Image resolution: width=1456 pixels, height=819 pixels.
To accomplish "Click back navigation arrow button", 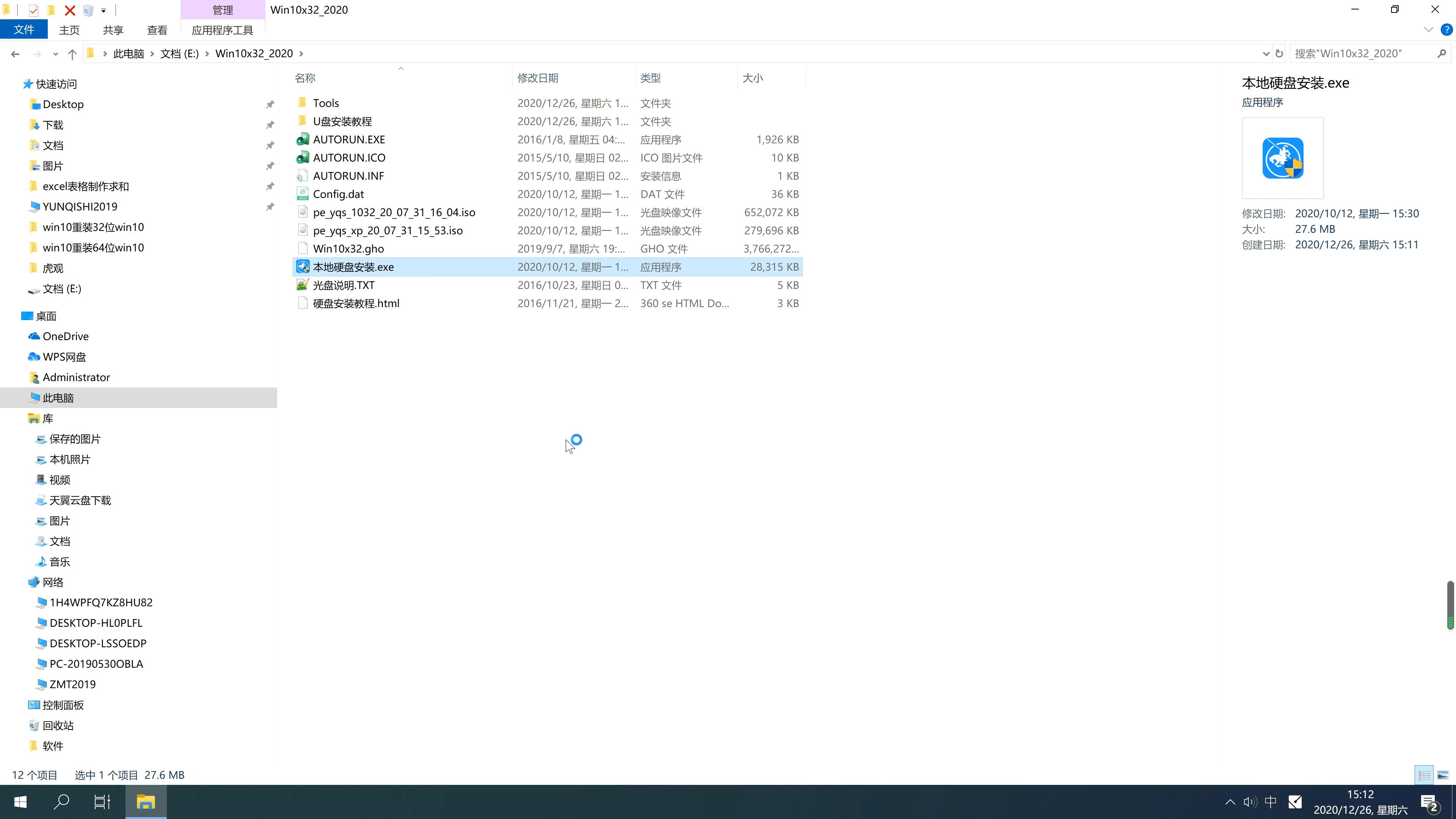I will 14,53.
